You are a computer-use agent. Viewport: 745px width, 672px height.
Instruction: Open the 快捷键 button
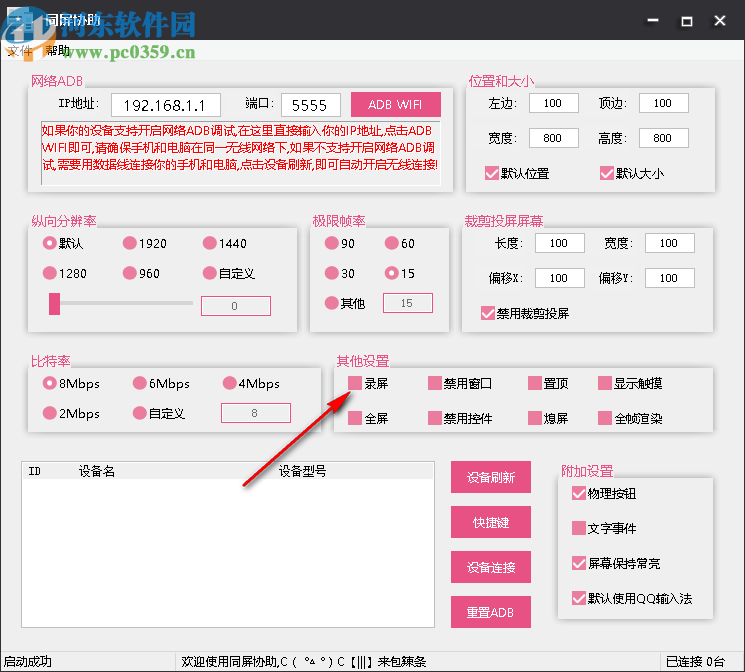click(491, 522)
